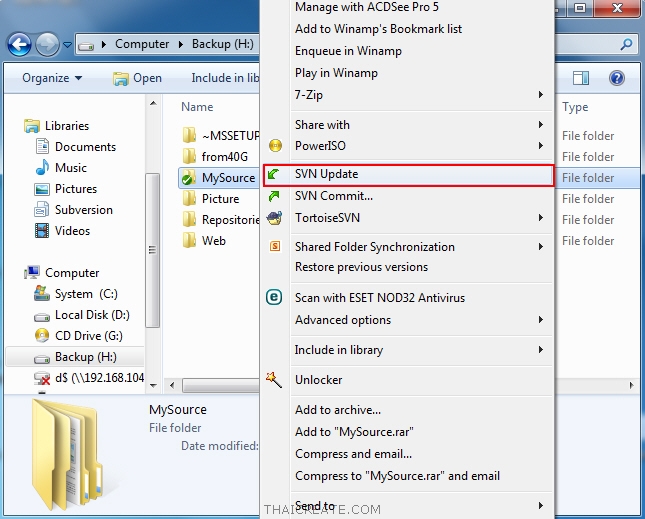Viewport: 645px width, 519px height.
Task: Click the Type column header
Action: coord(575,107)
